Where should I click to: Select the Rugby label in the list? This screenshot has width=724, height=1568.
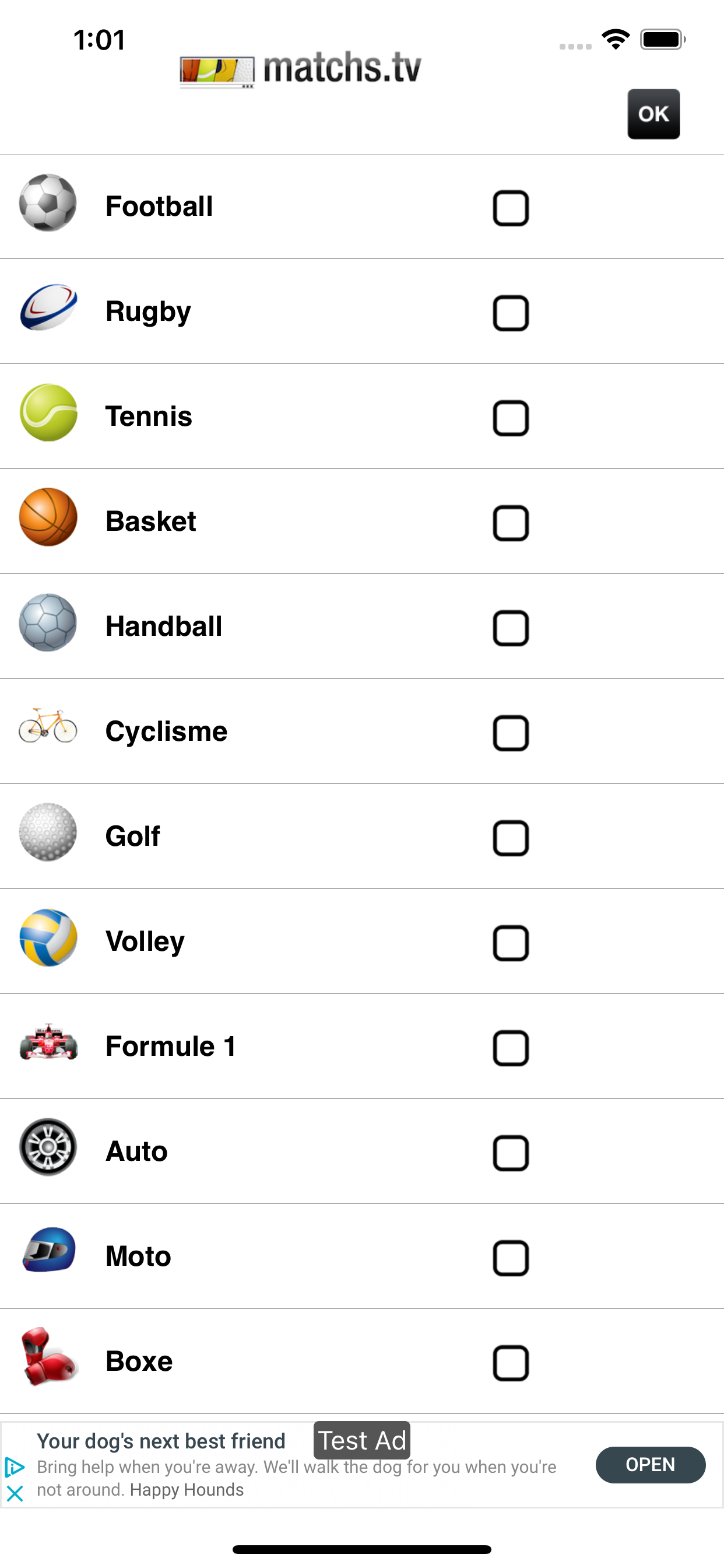[148, 311]
